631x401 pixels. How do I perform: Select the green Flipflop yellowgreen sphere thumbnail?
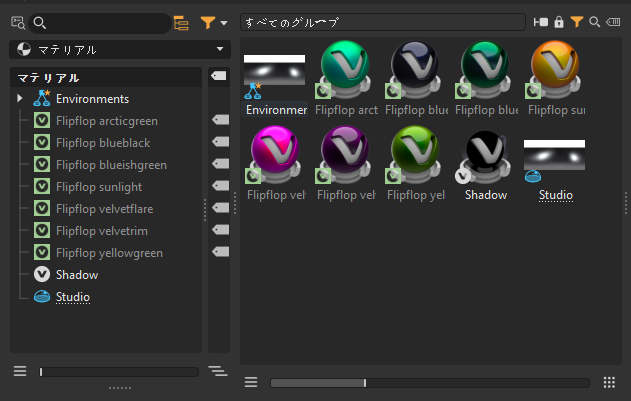[415, 155]
